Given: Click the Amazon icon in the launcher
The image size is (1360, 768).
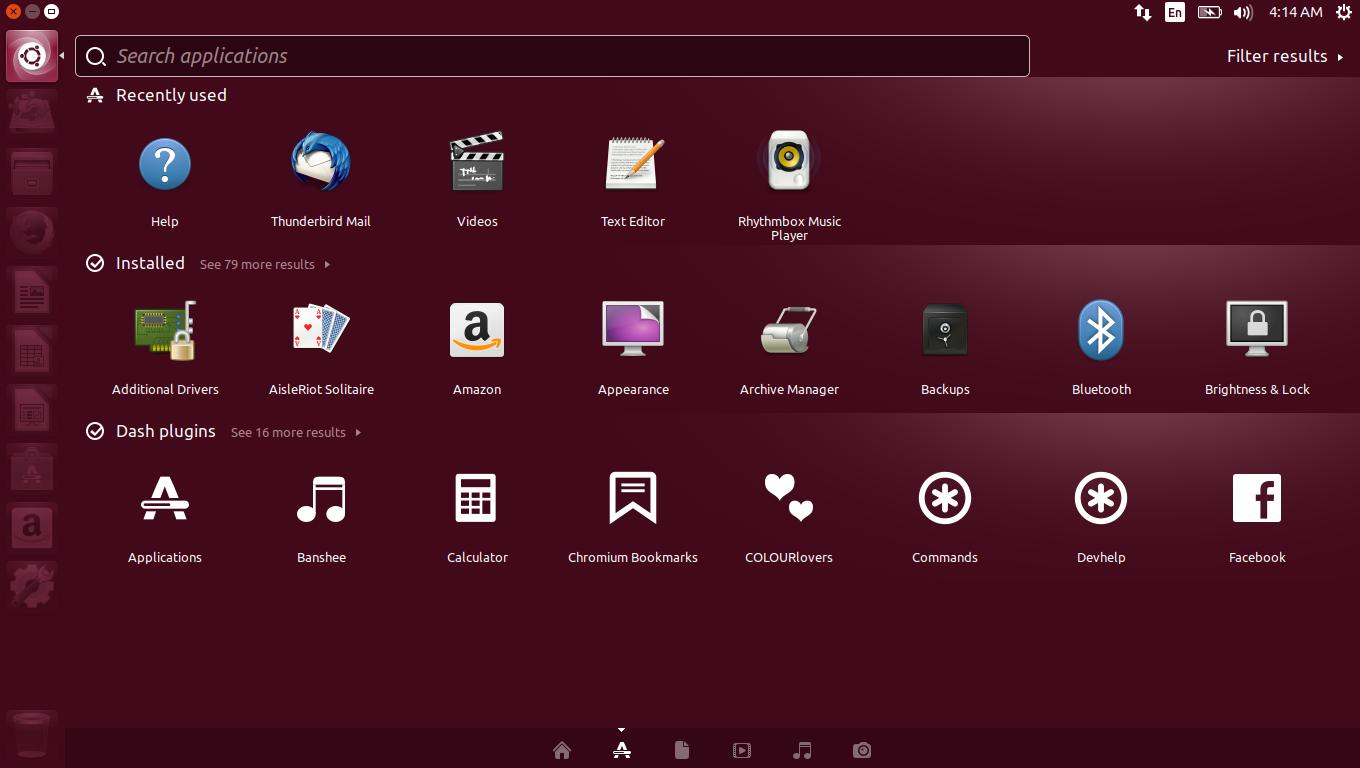Looking at the screenshot, I should tap(32, 526).
